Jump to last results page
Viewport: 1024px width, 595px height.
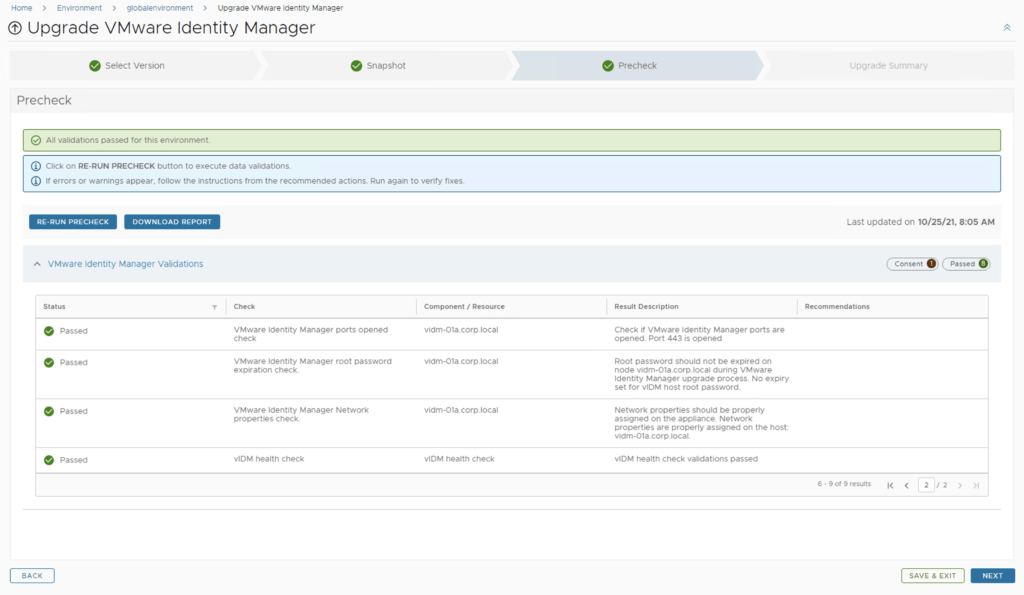976,485
